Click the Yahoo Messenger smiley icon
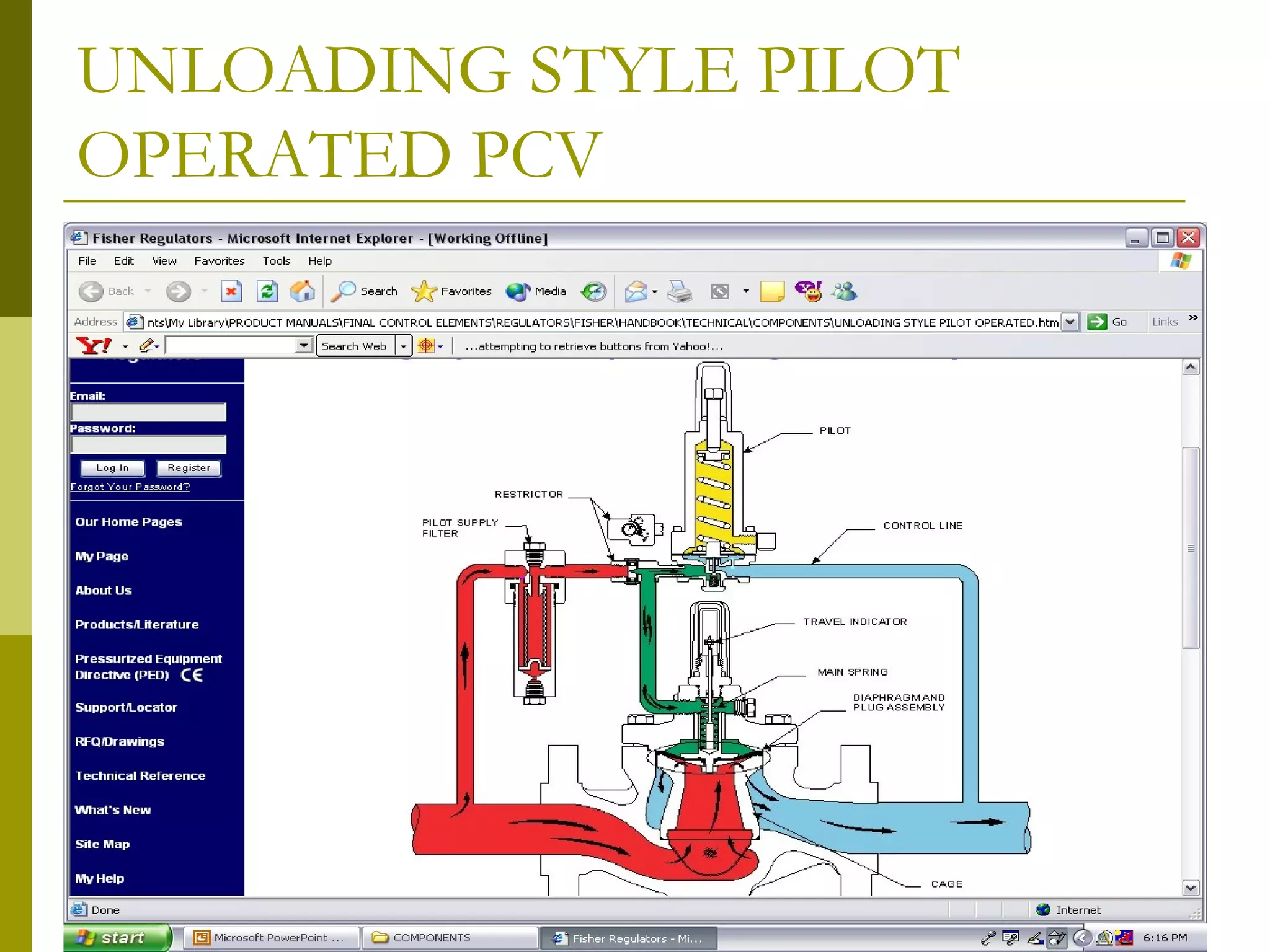Viewport: 1270px width, 952px height. tap(809, 291)
